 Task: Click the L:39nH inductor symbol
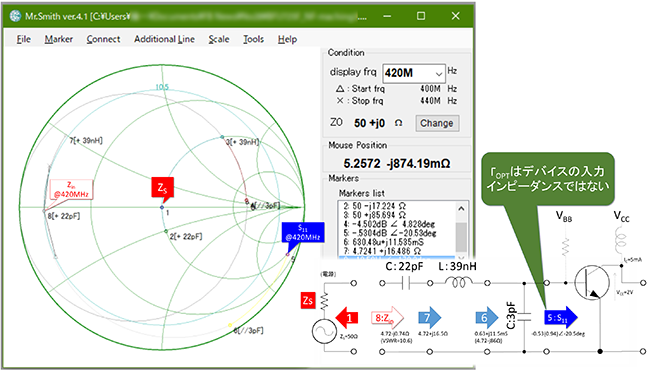point(458,283)
